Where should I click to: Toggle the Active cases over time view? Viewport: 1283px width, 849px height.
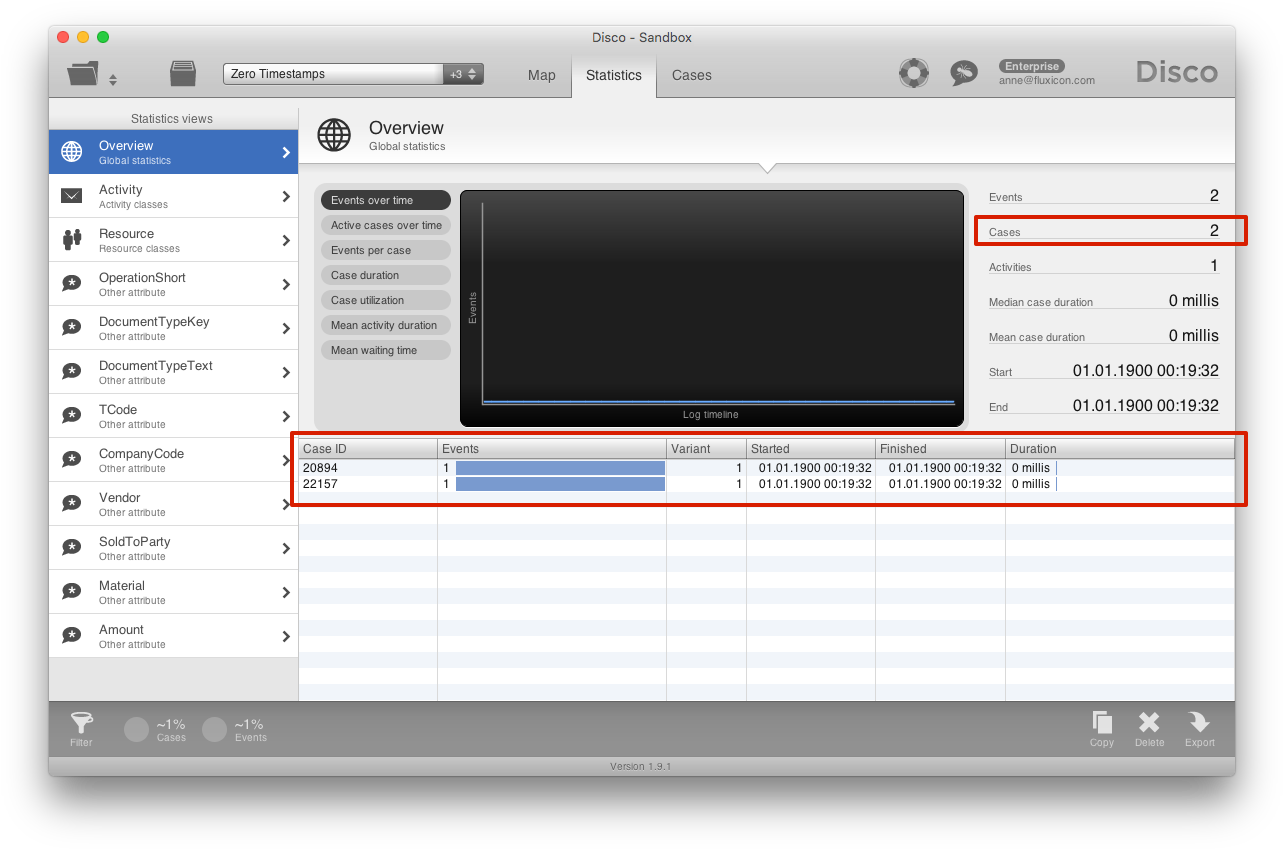[x=385, y=225]
